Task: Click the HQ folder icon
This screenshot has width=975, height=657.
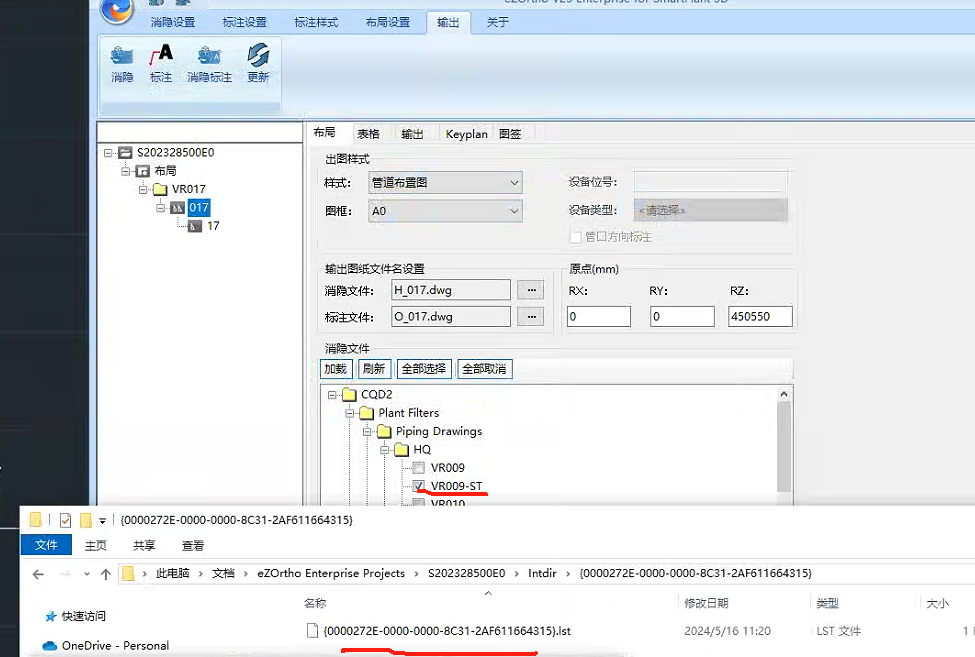Action: (402, 449)
